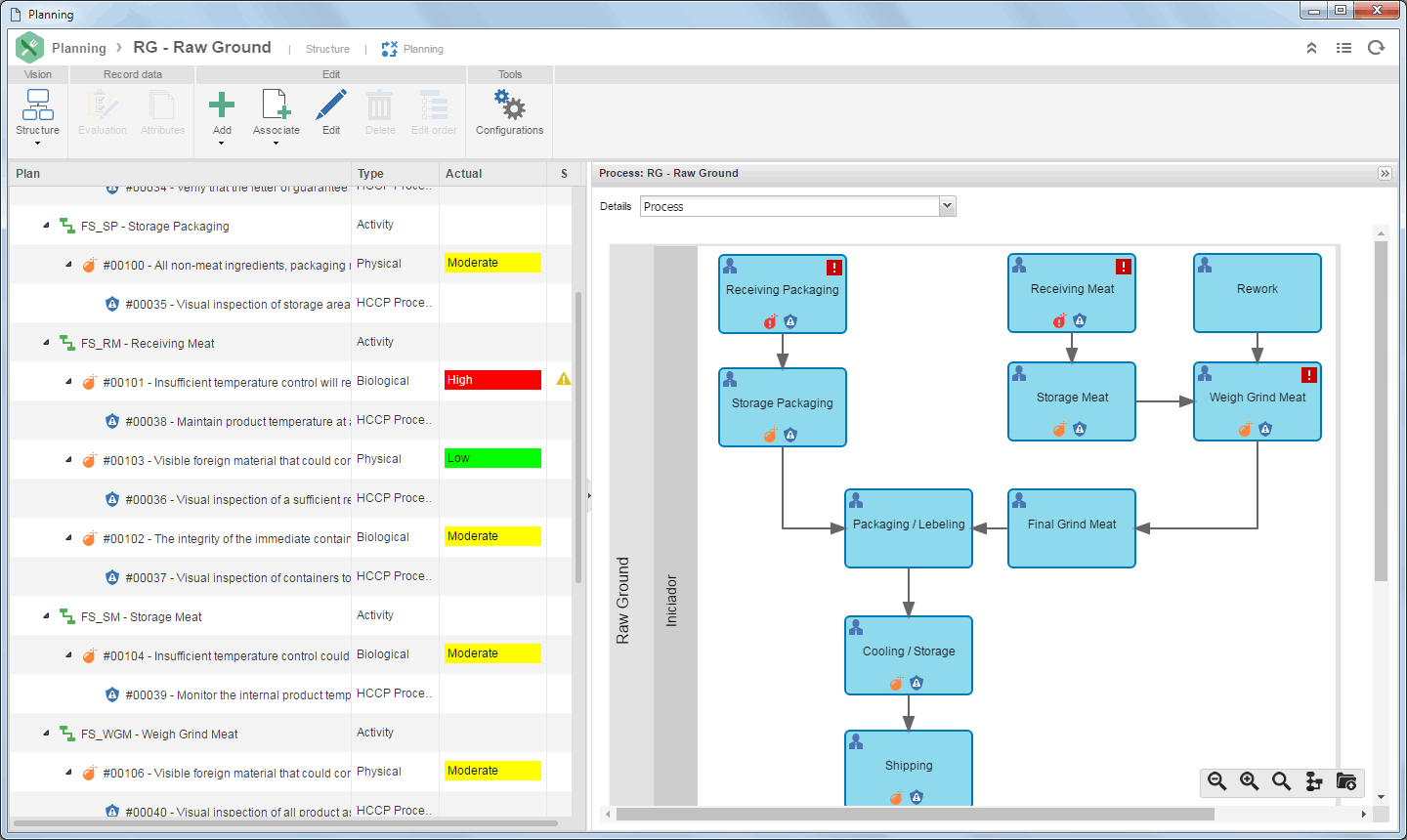Open the Associate dropdown arrow
Viewport: 1407px width, 840px height.
tap(276, 144)
